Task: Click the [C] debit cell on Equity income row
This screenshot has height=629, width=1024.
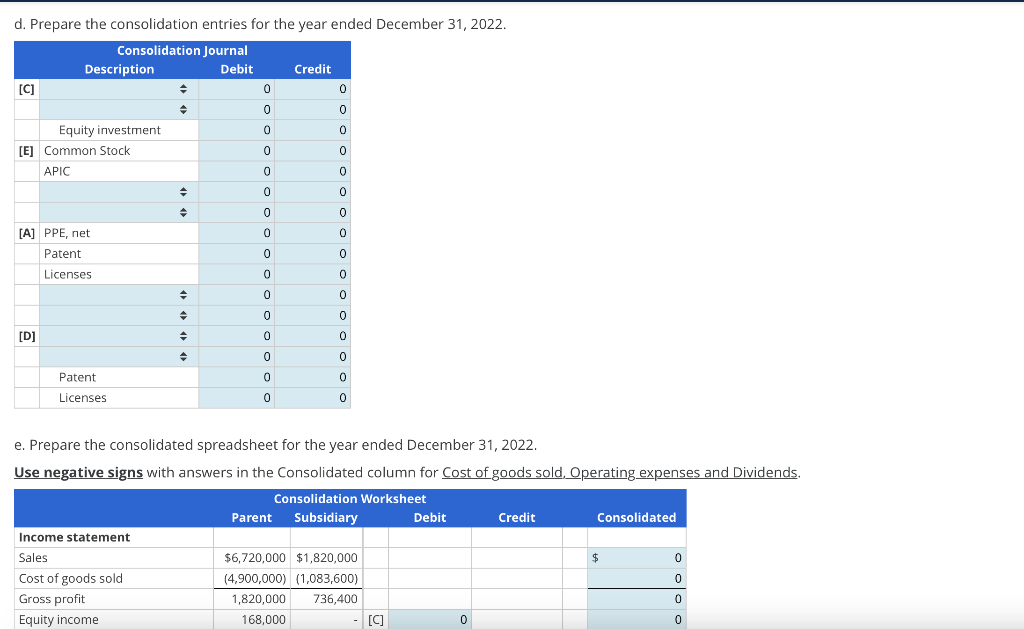Action: pos(430,619)
